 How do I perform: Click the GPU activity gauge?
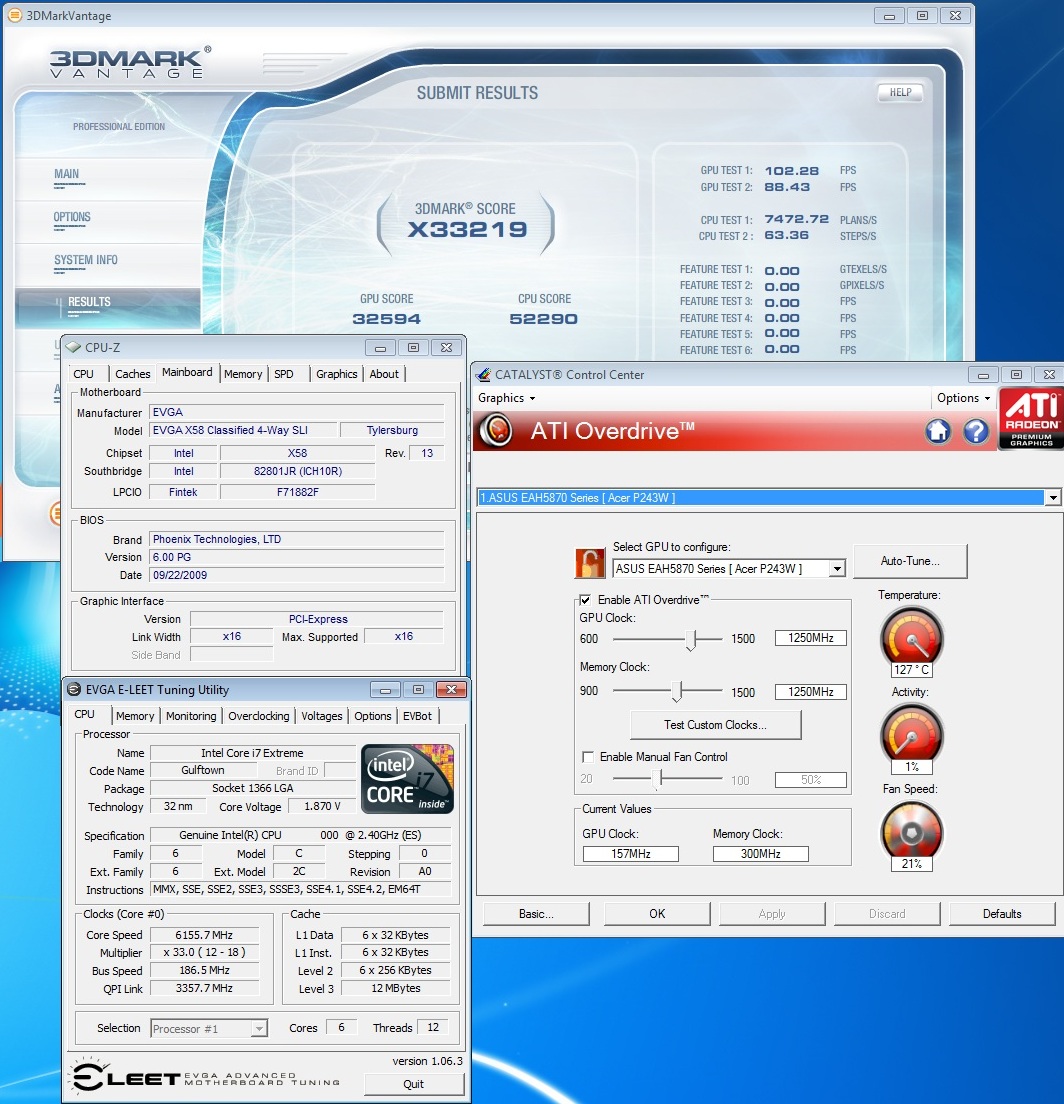[911, 734]
